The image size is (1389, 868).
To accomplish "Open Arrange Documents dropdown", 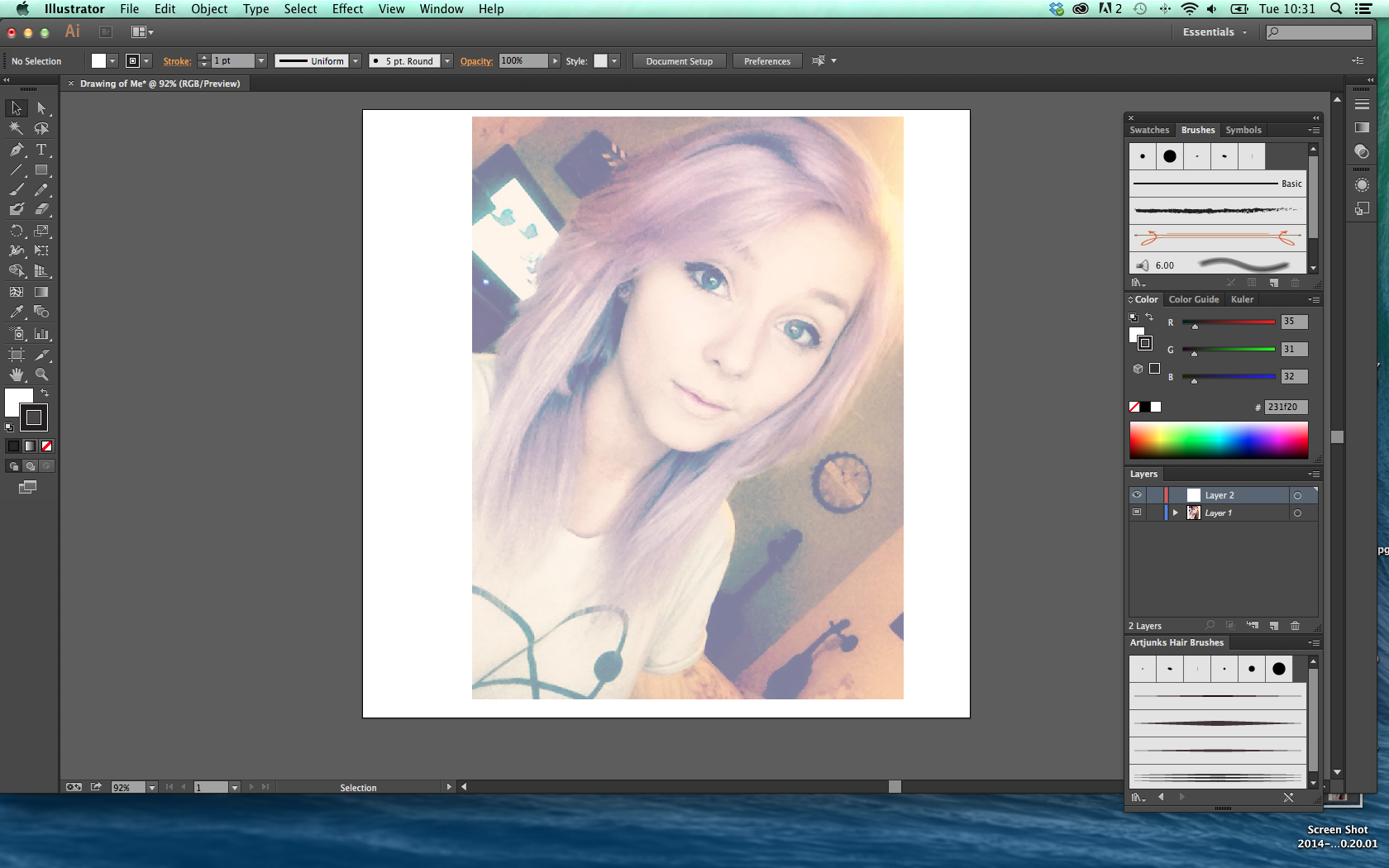I will point(142,32).
